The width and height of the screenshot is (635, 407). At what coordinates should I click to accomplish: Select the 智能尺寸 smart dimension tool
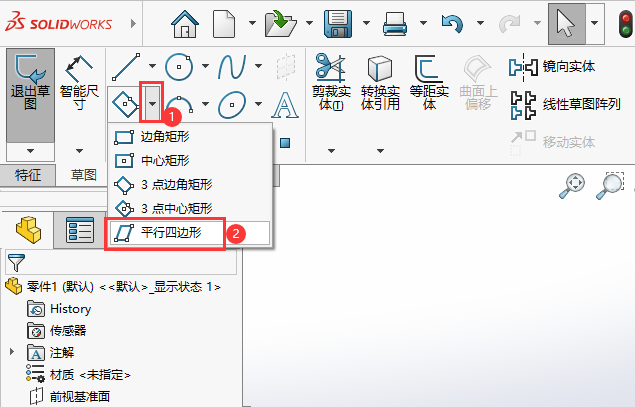79,83
